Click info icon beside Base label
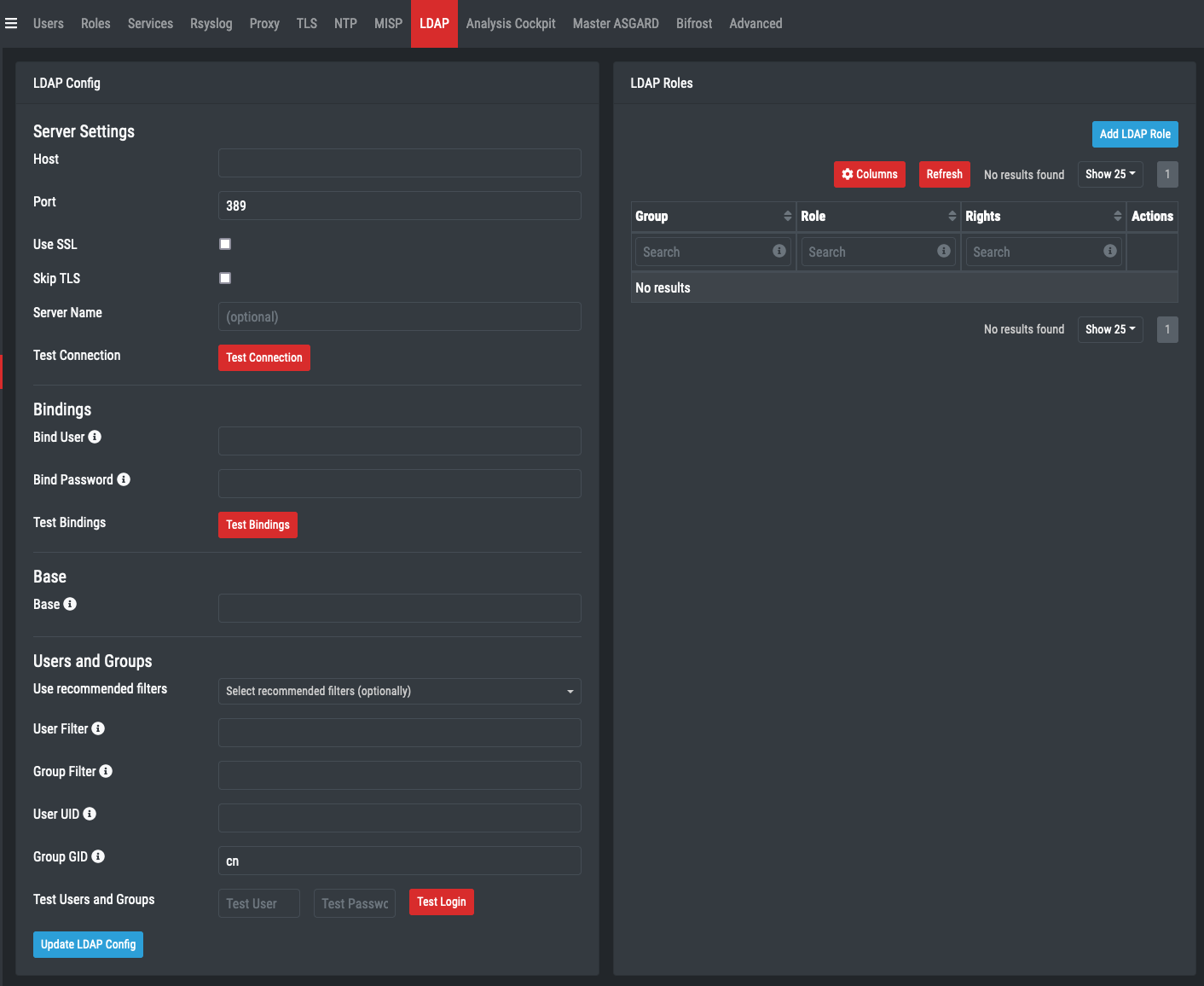Image resolution: width=1204 pixels, height=986 pixels. click(x=70, y=604)
